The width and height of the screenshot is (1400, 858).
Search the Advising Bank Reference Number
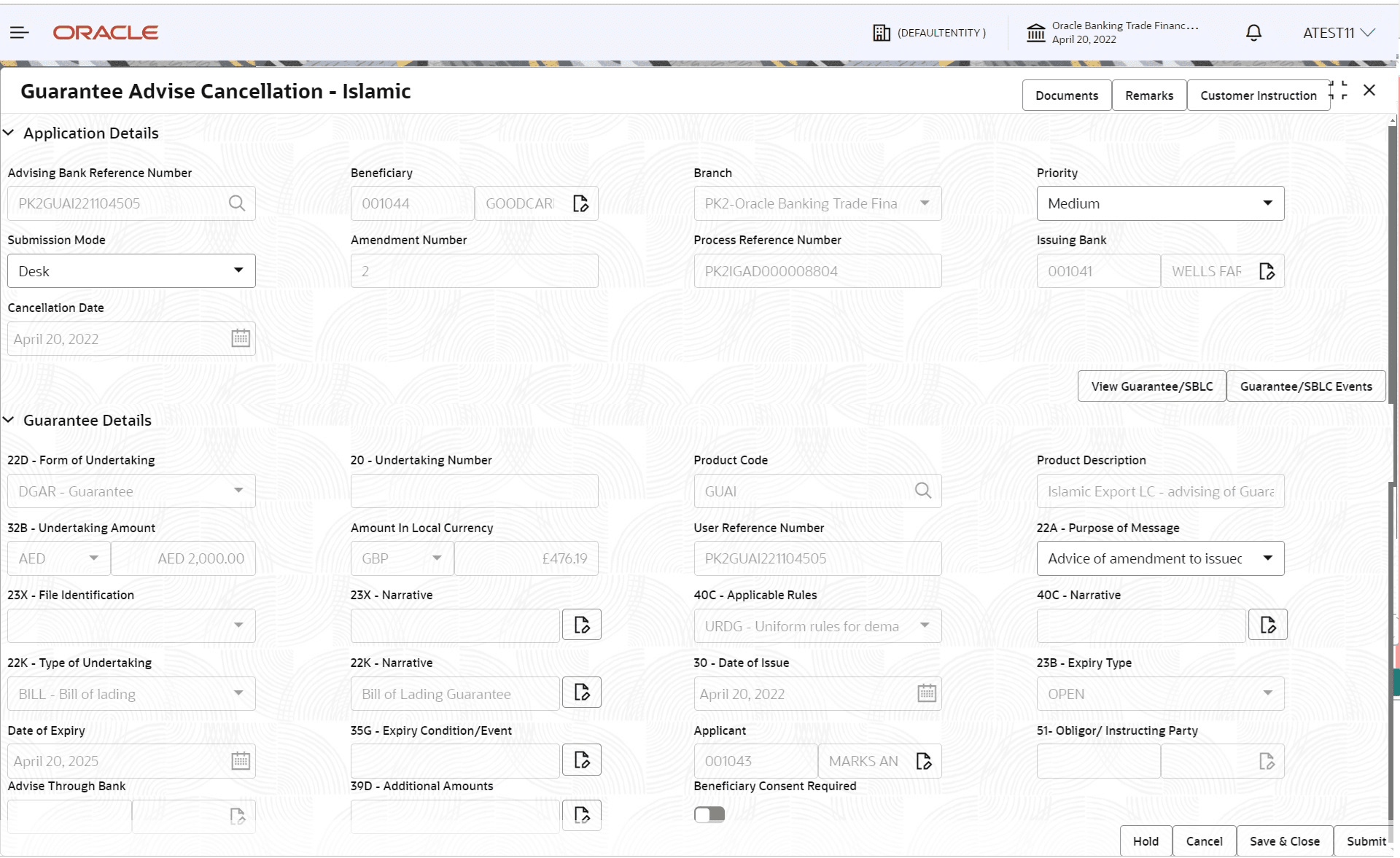coord(237,203)
